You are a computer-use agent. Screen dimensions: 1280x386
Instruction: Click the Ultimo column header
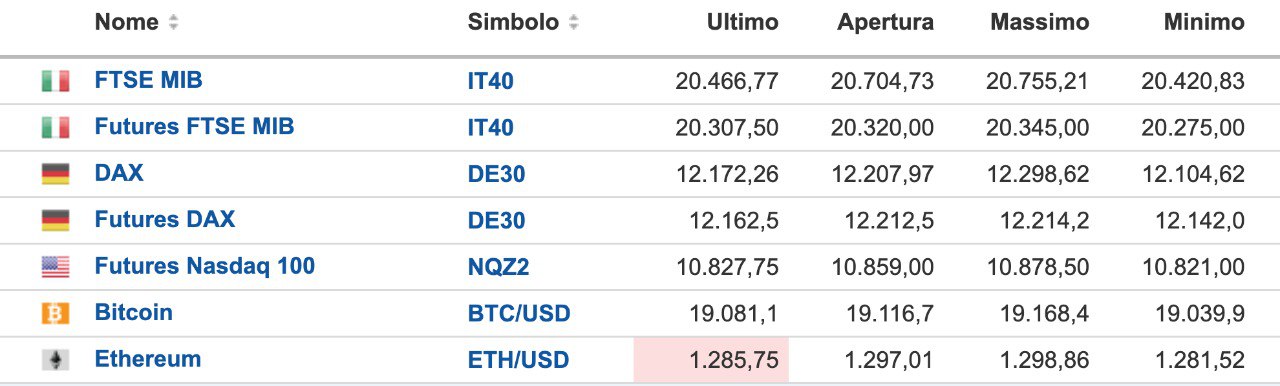pyautogui.click(x=742, y=23)
